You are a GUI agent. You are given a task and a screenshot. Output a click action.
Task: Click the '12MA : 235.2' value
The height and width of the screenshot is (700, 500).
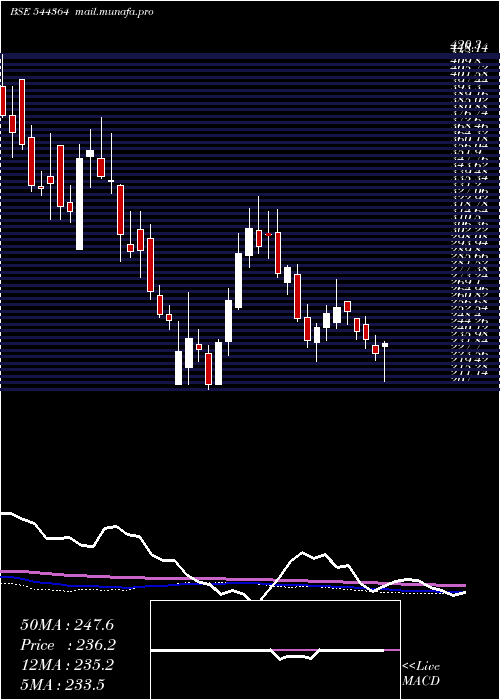pyautogui.click(x=67, y=665)
